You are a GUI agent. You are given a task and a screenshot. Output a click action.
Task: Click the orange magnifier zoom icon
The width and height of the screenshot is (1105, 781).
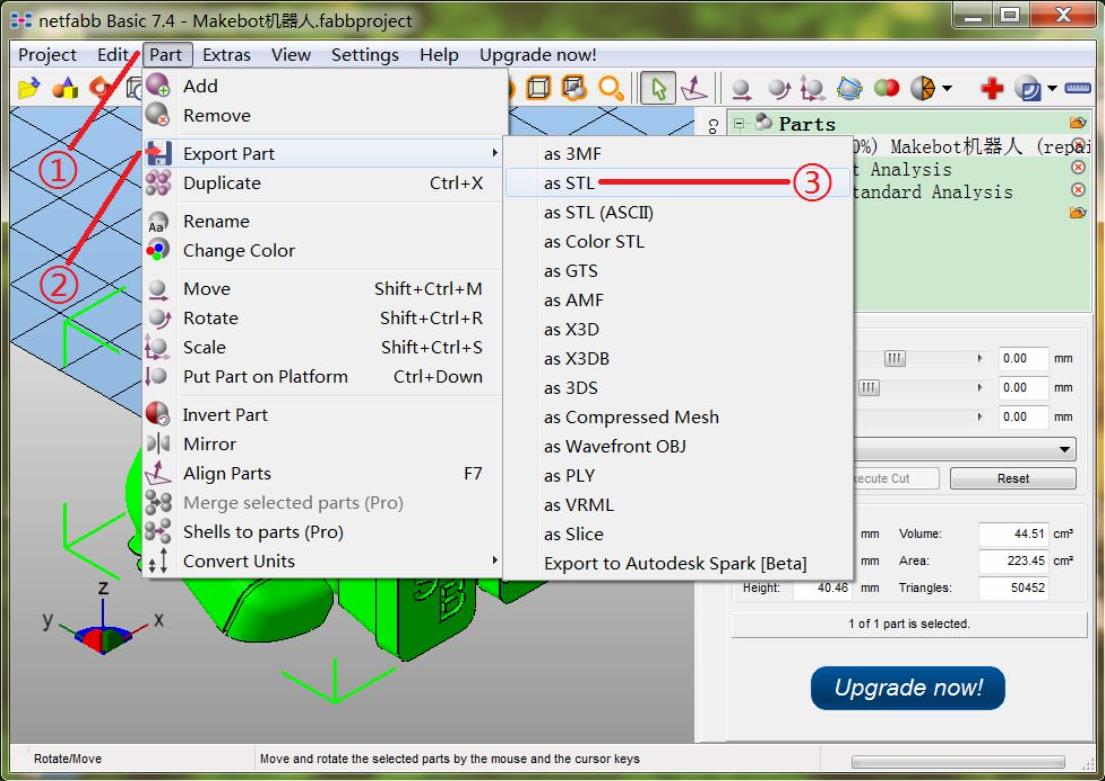pyautogui.click(x=611, y=88)
